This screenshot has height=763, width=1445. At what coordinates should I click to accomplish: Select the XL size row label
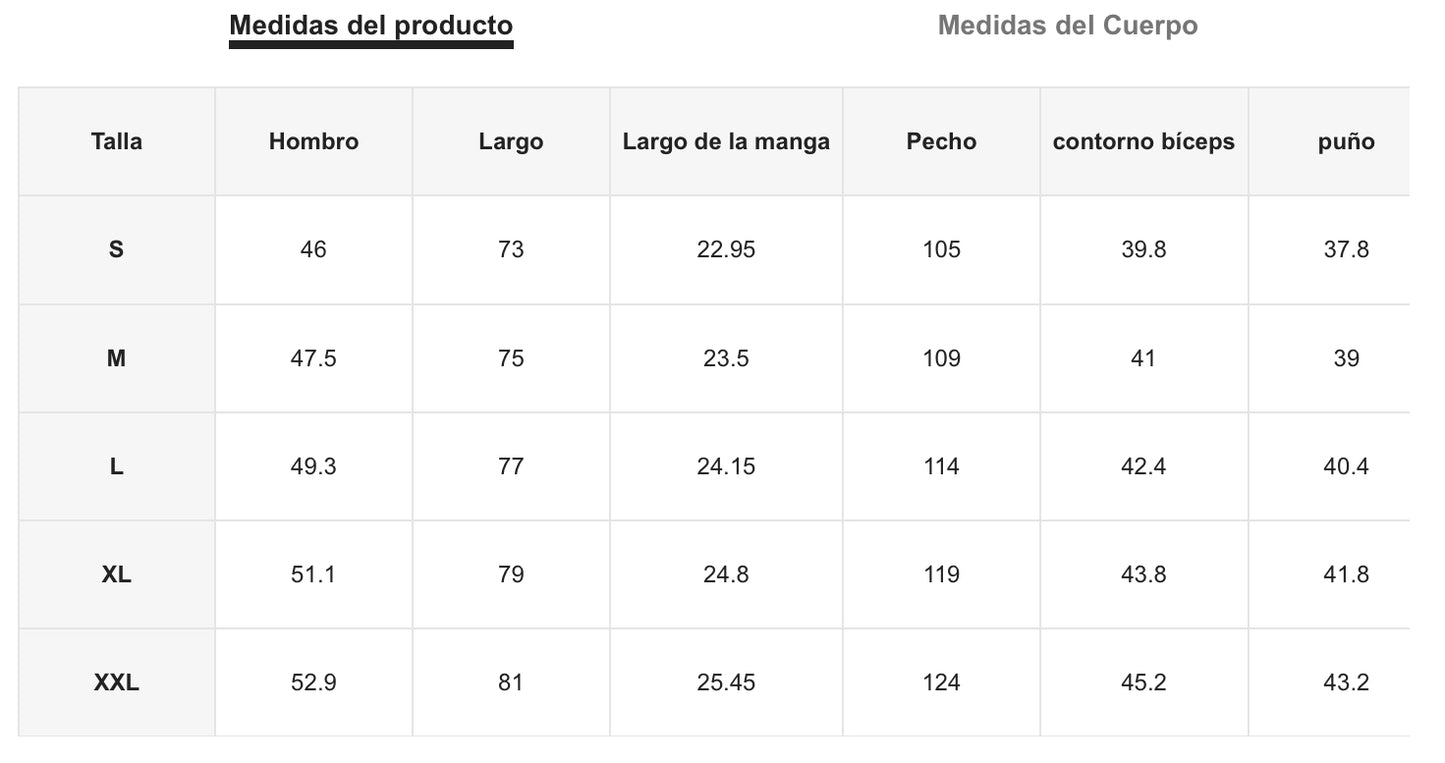tap(116, 575)
